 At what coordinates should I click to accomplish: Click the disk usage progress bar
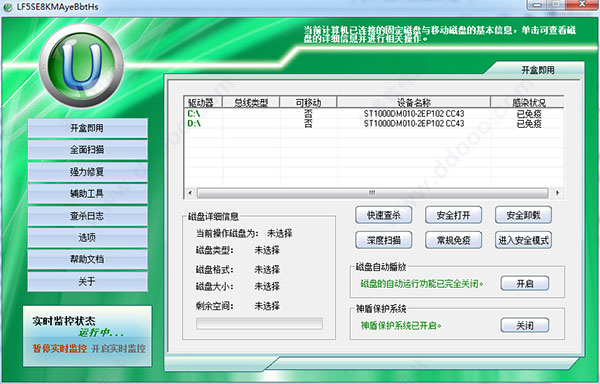point(259,323)
